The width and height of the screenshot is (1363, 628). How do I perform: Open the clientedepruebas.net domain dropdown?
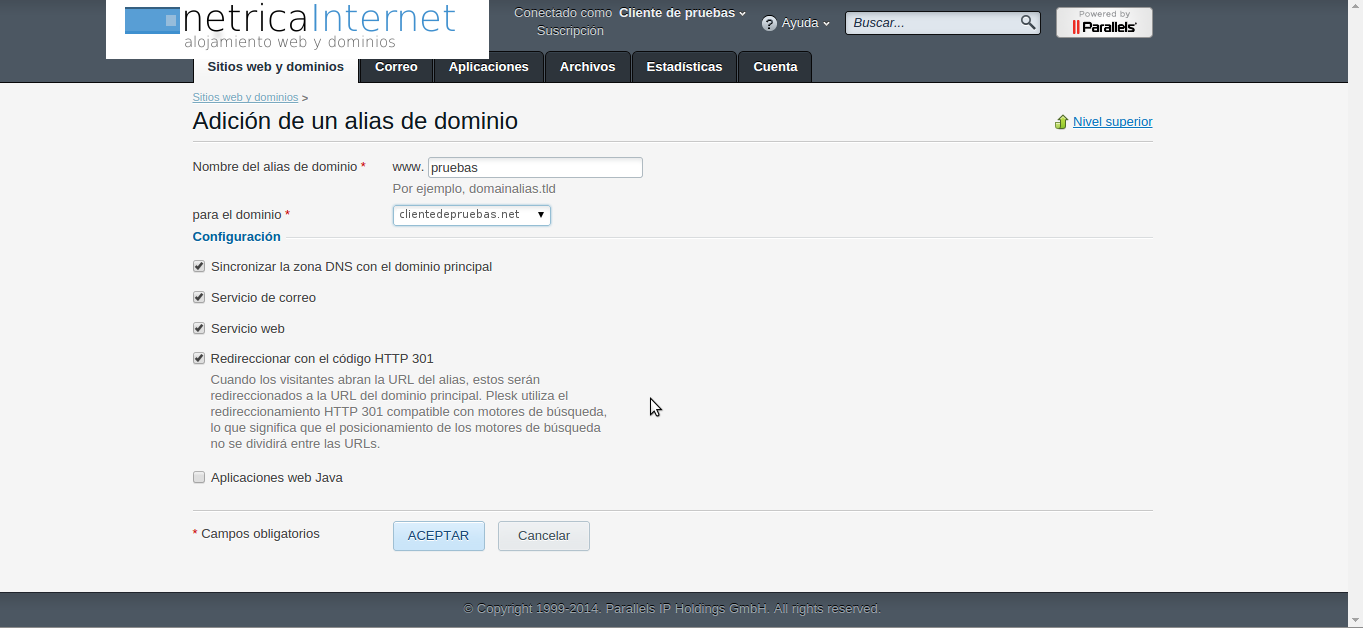click(471, 215)
